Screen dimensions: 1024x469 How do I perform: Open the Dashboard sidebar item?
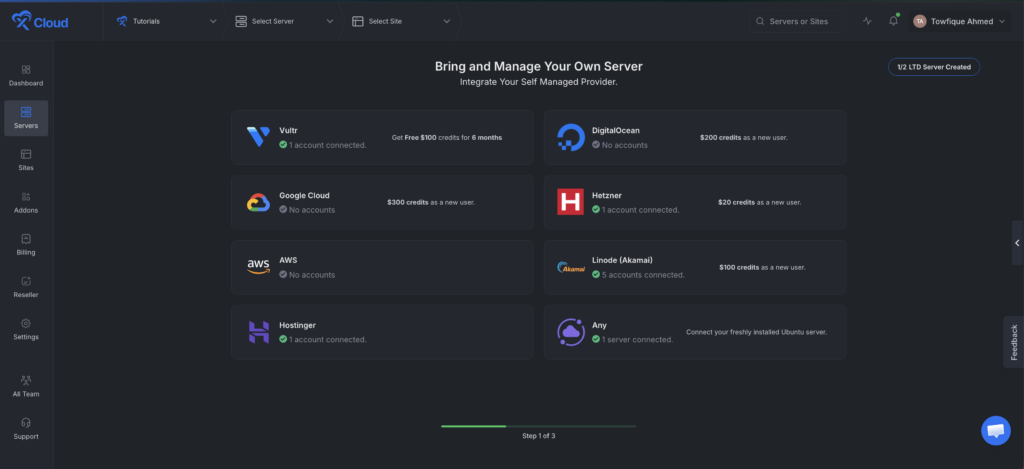coord(26,76)
